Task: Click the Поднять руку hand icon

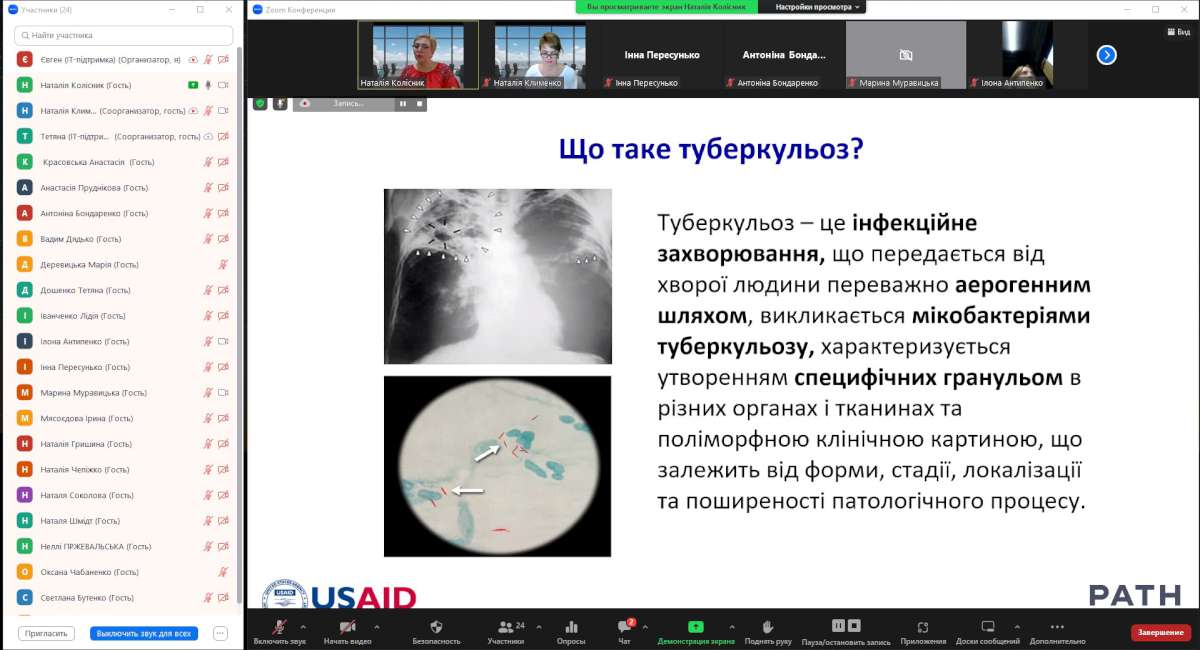Action: 768,627
